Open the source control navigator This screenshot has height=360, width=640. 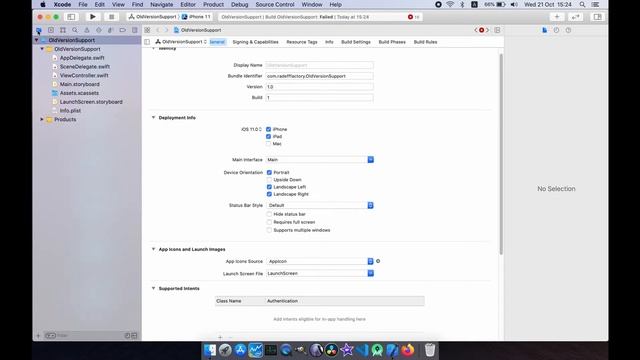(51, 30)
